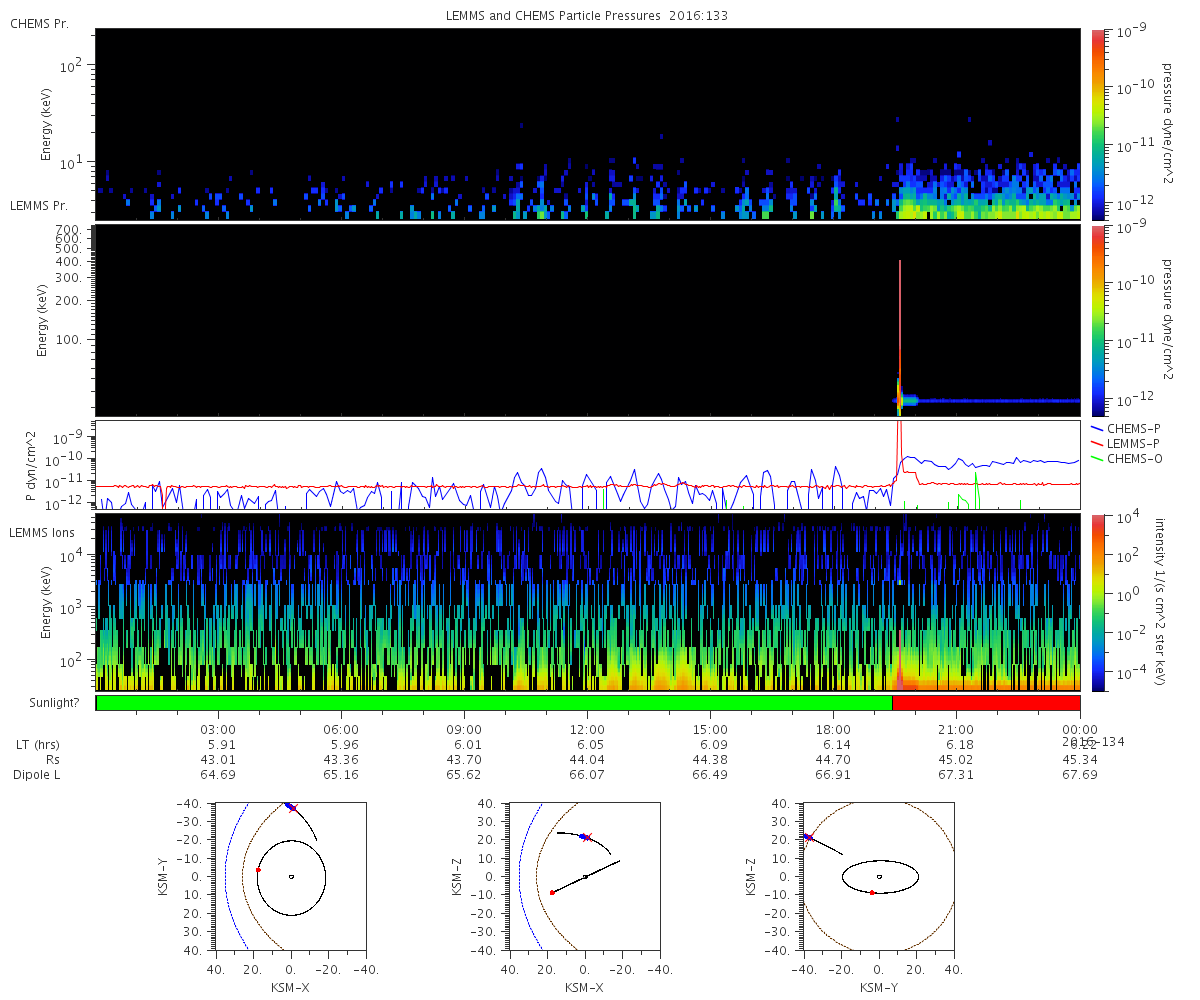This screenshot has width=1200, height=1000.
Task: Click the LEMMS pressure color bar
Action: click(x=1098, y=320)
